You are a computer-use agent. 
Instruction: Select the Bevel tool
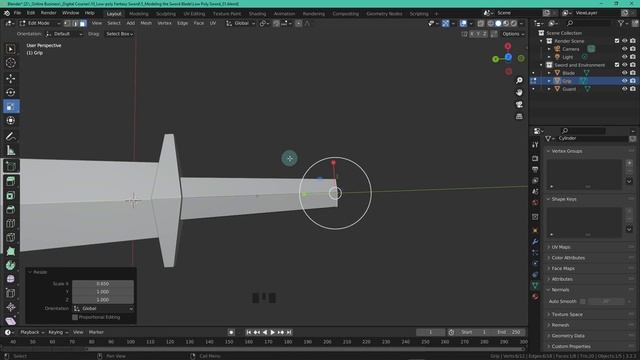[x=11, y=209]
